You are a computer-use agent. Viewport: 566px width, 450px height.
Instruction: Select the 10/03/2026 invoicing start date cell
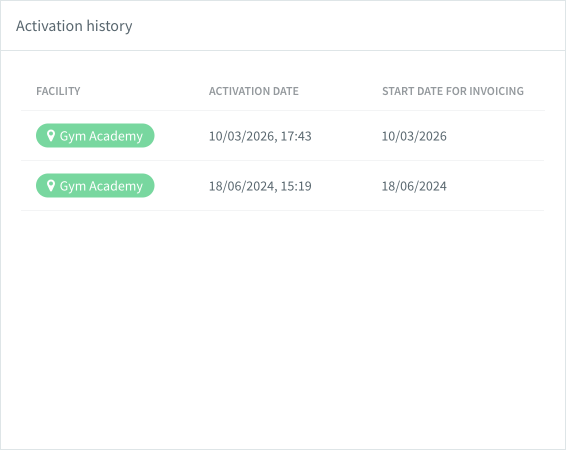coord(414,136)
